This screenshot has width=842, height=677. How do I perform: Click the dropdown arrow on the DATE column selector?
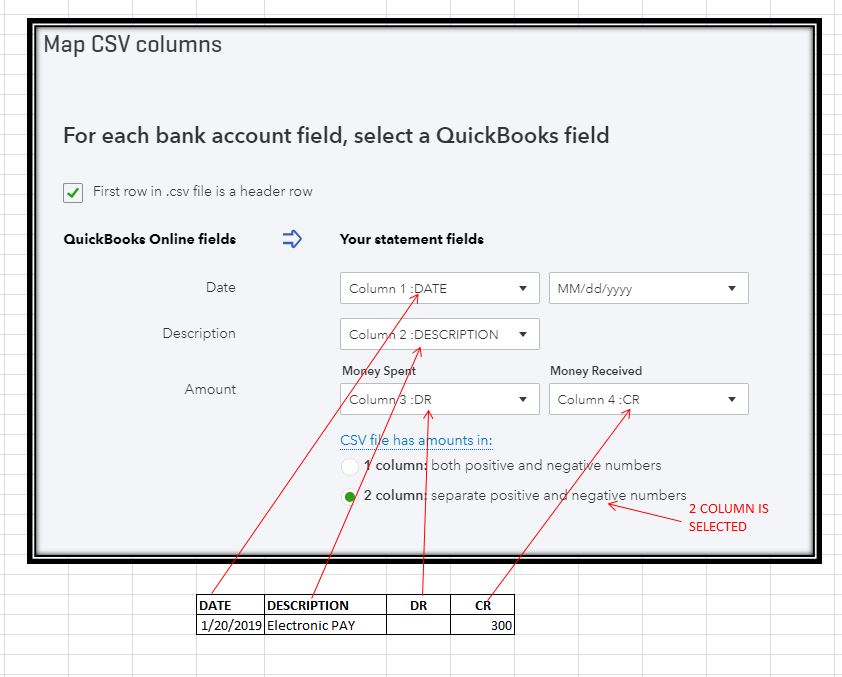coord(524,287)
